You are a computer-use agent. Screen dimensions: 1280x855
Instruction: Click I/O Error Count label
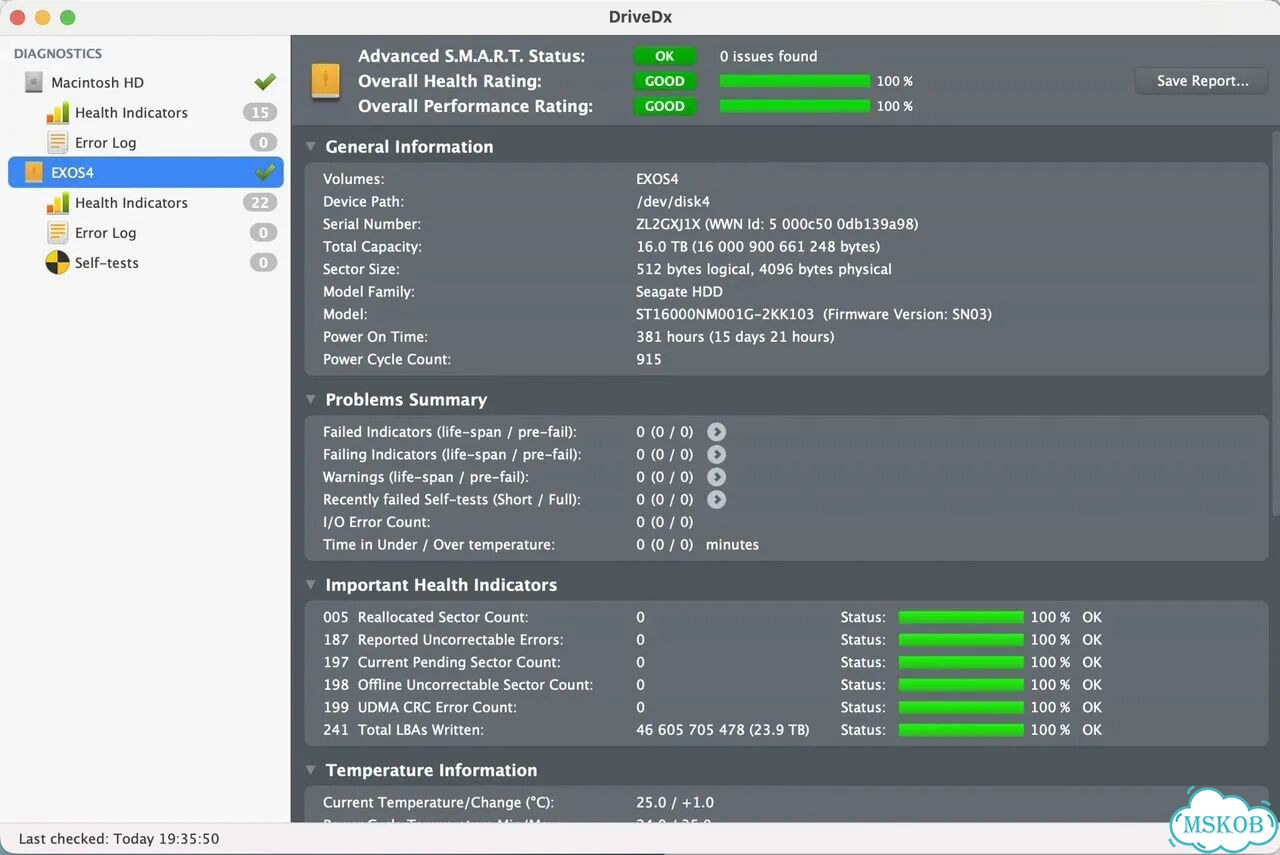coord(377,522)
